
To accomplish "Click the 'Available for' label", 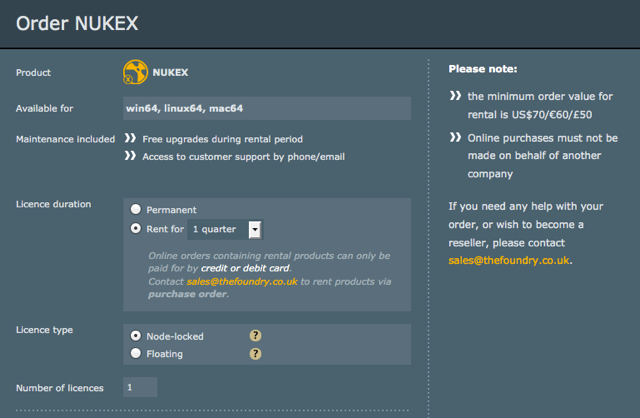I will click(44, 109).
